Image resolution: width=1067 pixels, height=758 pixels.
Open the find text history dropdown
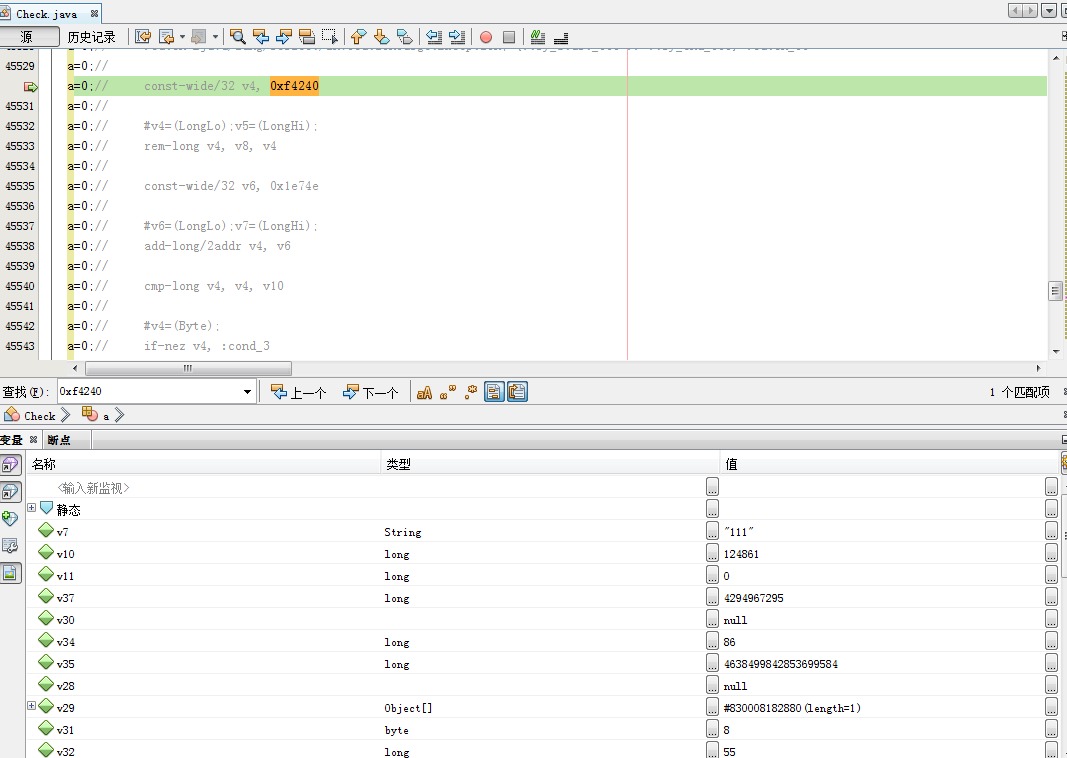pos(248,392)
